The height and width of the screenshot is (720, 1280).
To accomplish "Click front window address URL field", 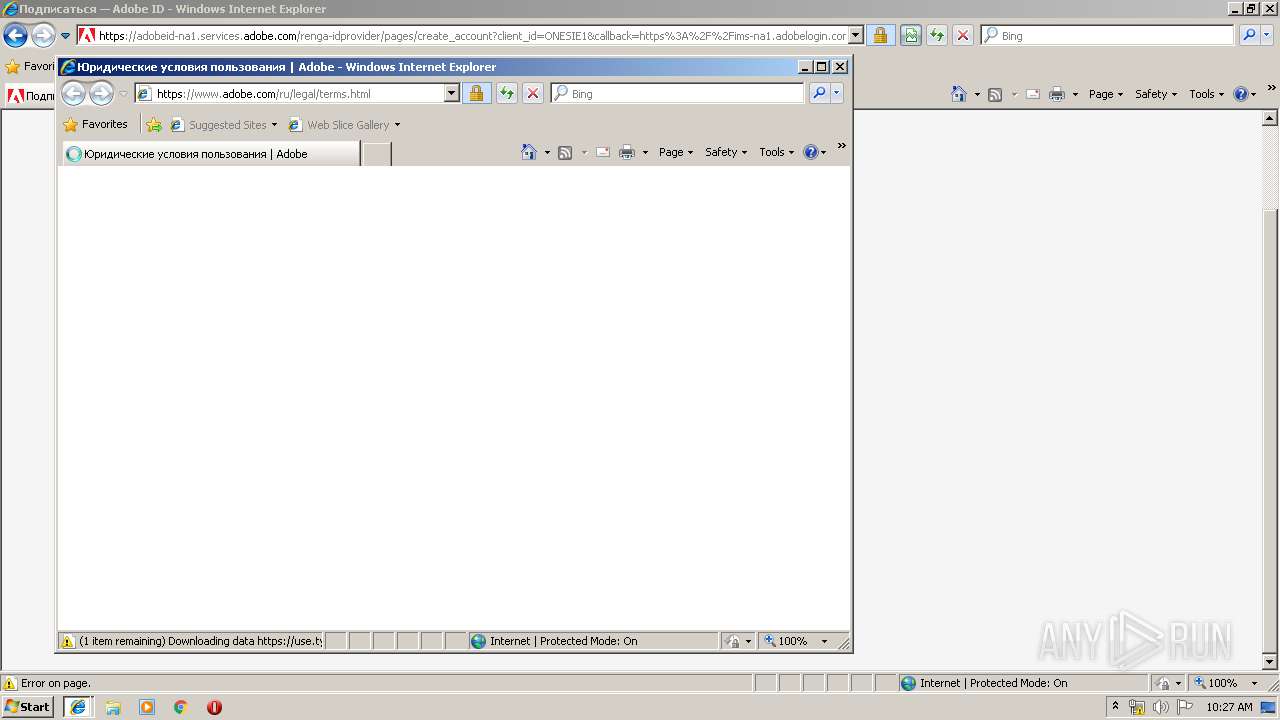I will coord(298,94).
